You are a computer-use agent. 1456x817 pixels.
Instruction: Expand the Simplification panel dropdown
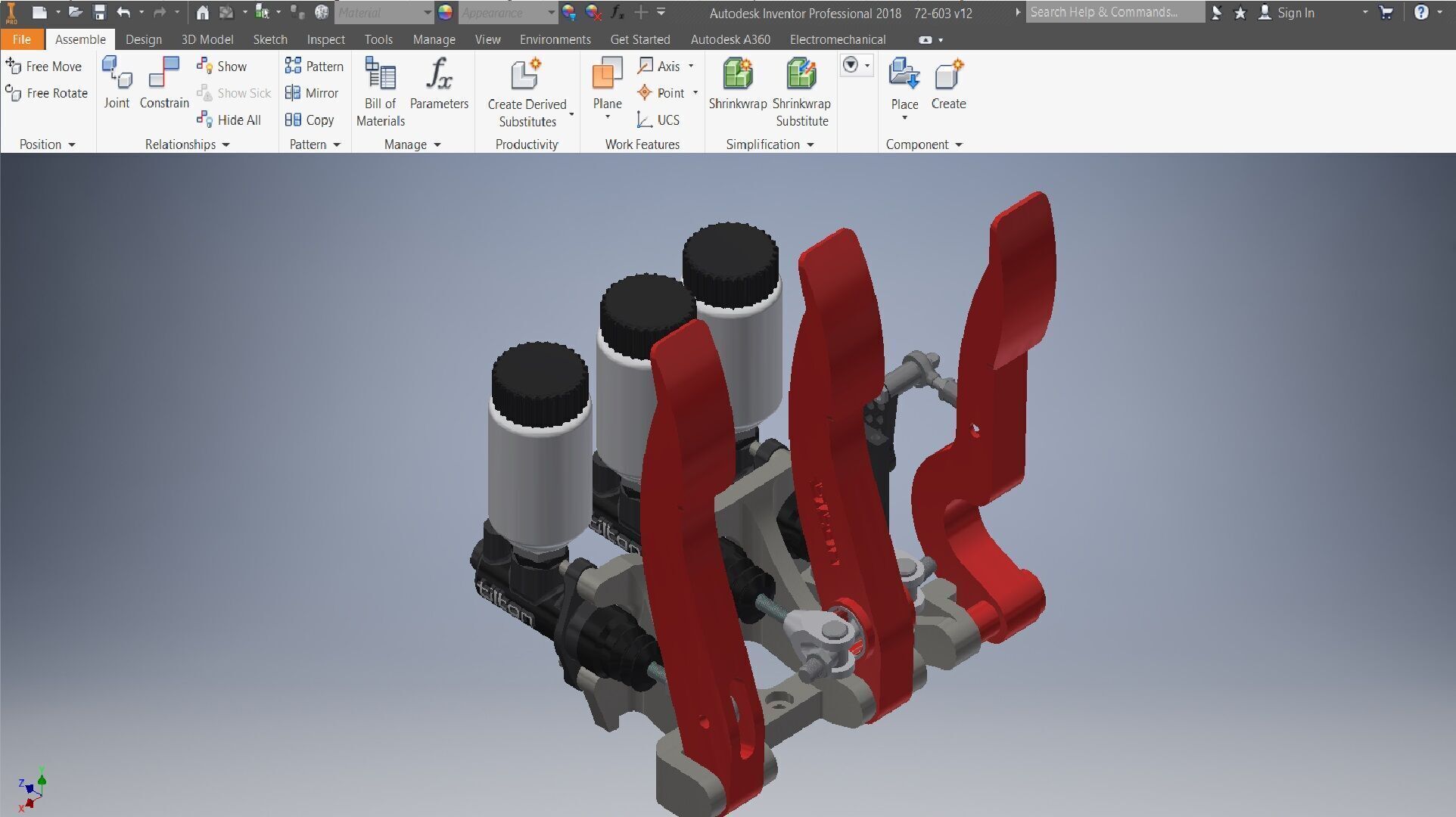click(x=810, y=144)
